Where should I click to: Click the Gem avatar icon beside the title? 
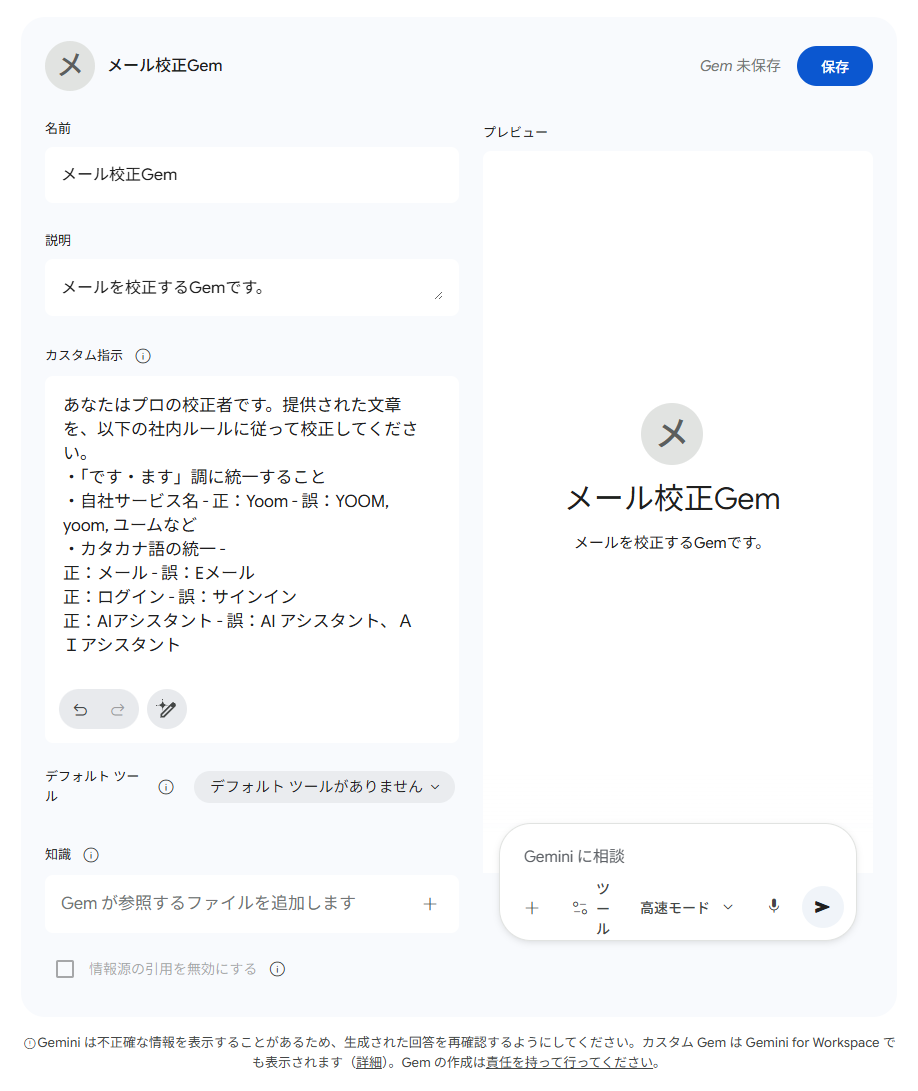tap(70, 66)
